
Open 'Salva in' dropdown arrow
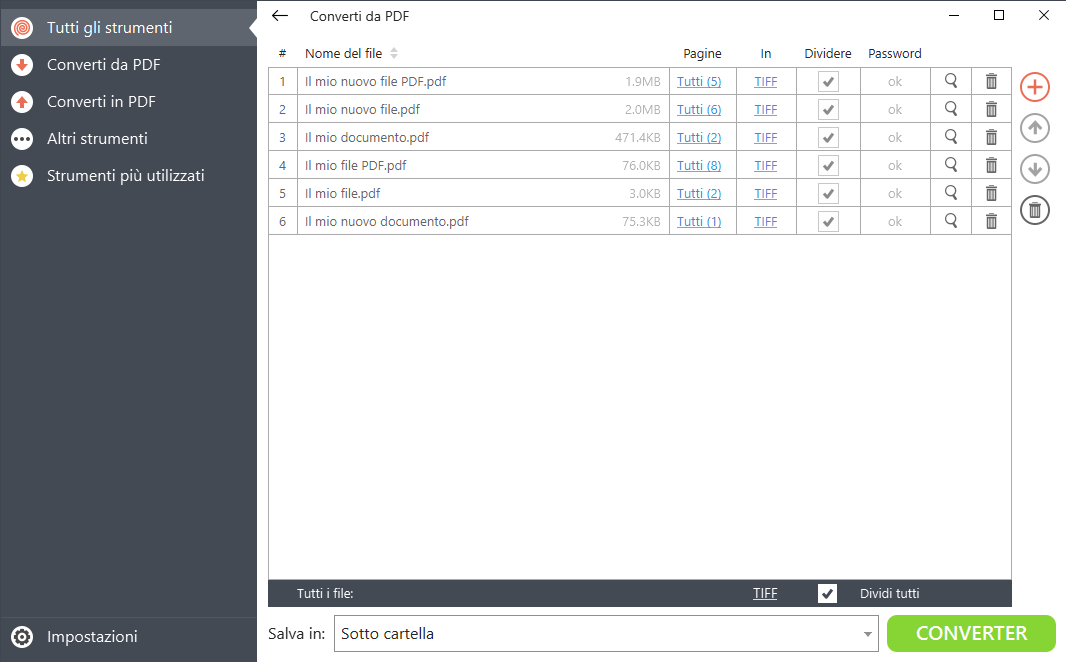point(867,634)
